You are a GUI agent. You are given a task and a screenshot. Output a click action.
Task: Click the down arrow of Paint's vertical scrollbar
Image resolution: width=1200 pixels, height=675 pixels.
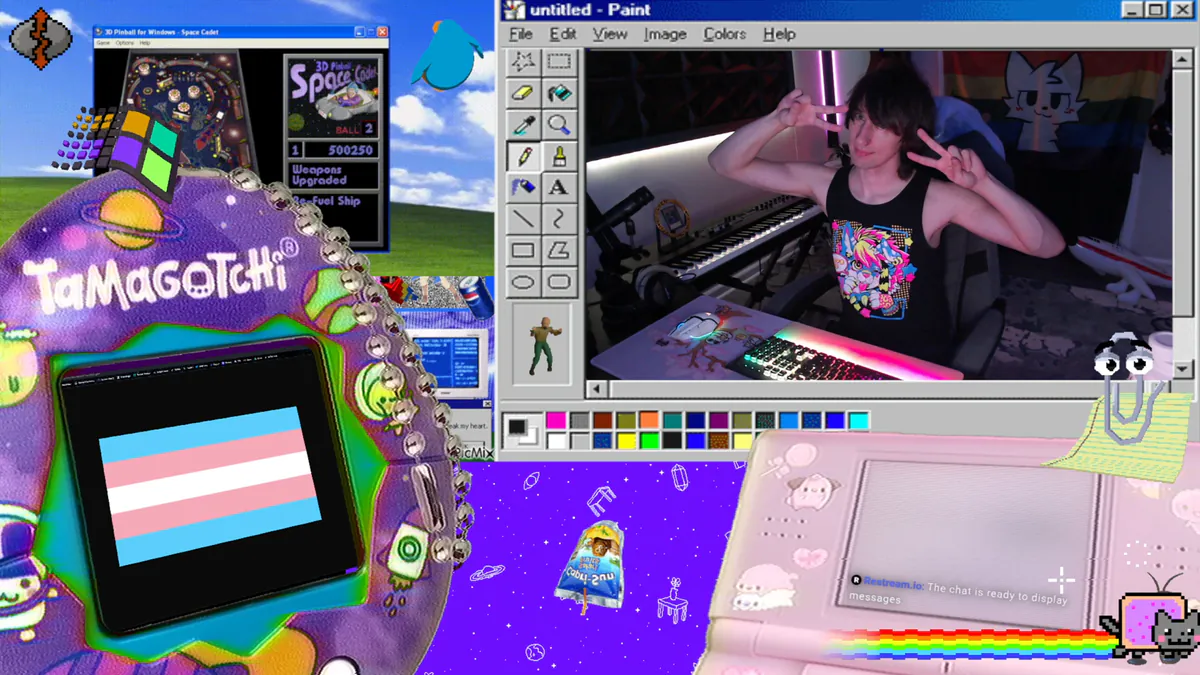coord(1182,370)
